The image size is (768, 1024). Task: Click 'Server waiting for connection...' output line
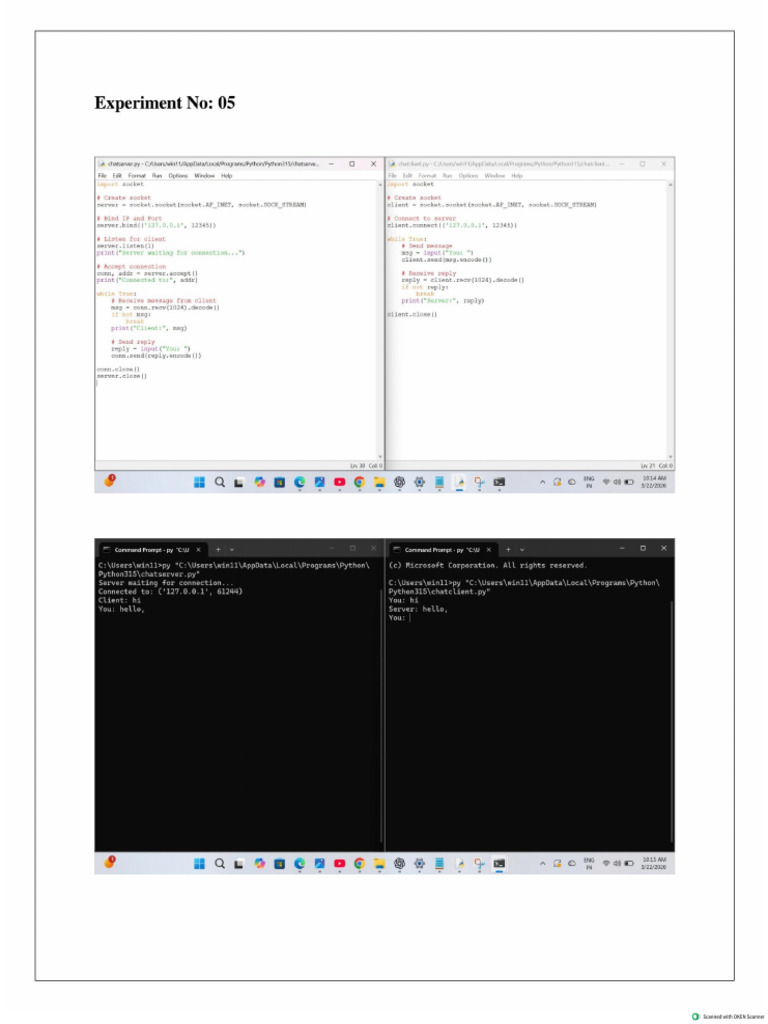(x=166, y=583)
